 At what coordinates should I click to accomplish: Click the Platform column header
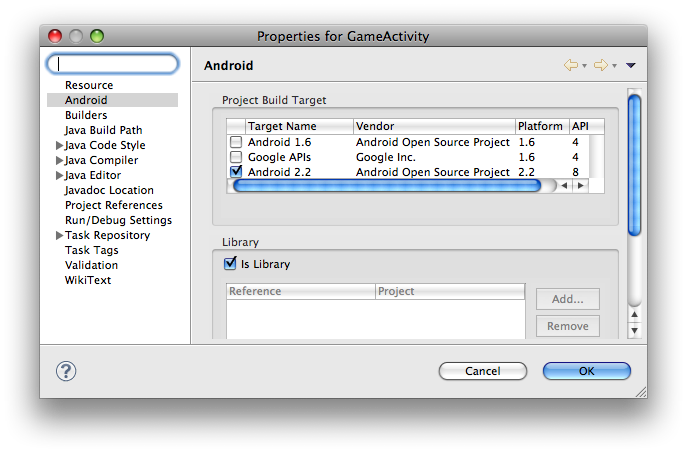[x=542, y=126]
